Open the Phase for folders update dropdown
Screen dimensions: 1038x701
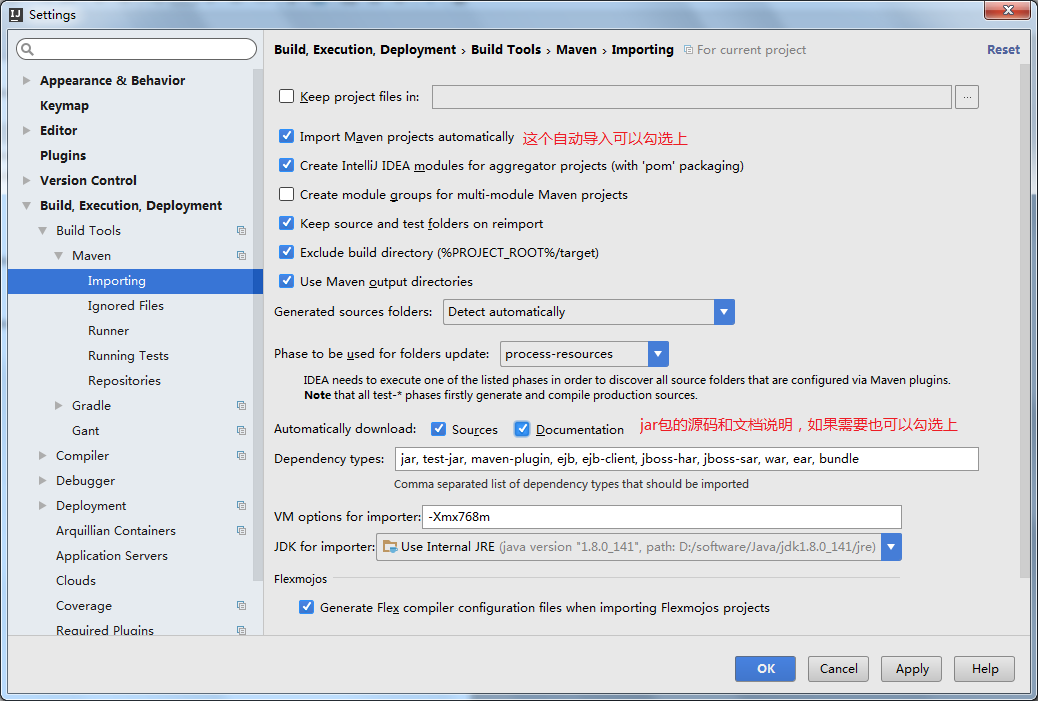tap(658, 354)
